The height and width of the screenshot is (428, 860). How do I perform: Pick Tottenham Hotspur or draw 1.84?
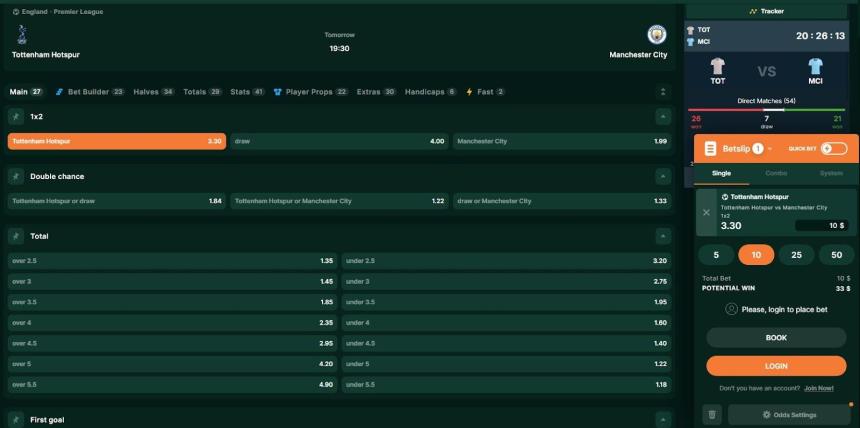[x=117, y=201]
